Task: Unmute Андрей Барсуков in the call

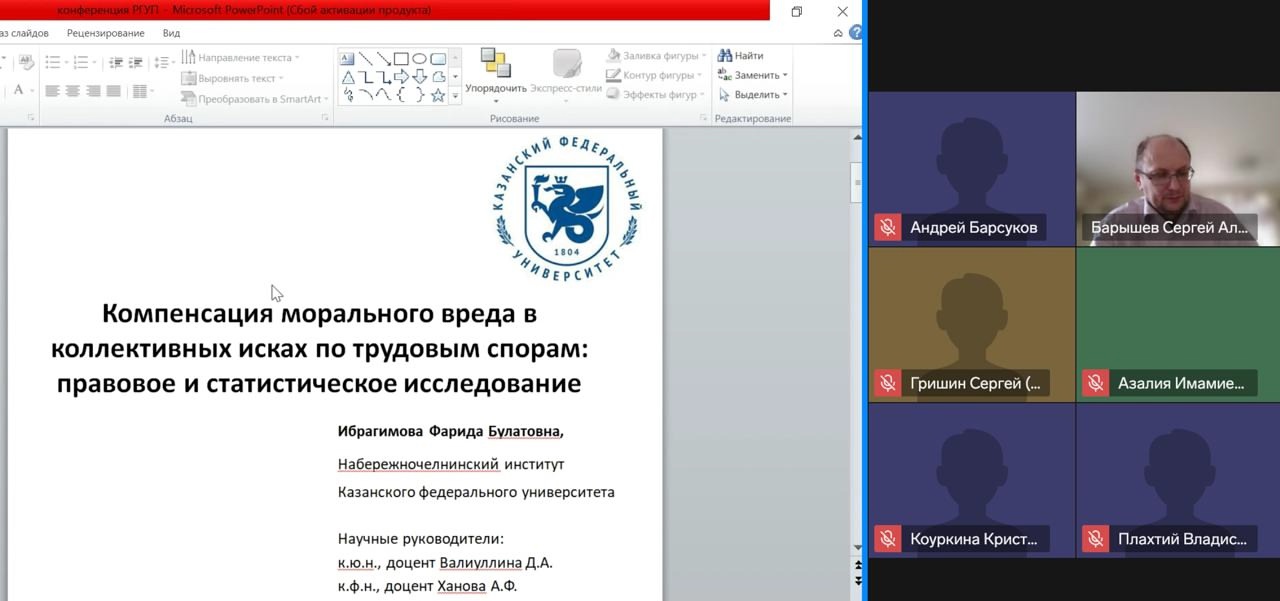Action: click(x=887, y=226)
